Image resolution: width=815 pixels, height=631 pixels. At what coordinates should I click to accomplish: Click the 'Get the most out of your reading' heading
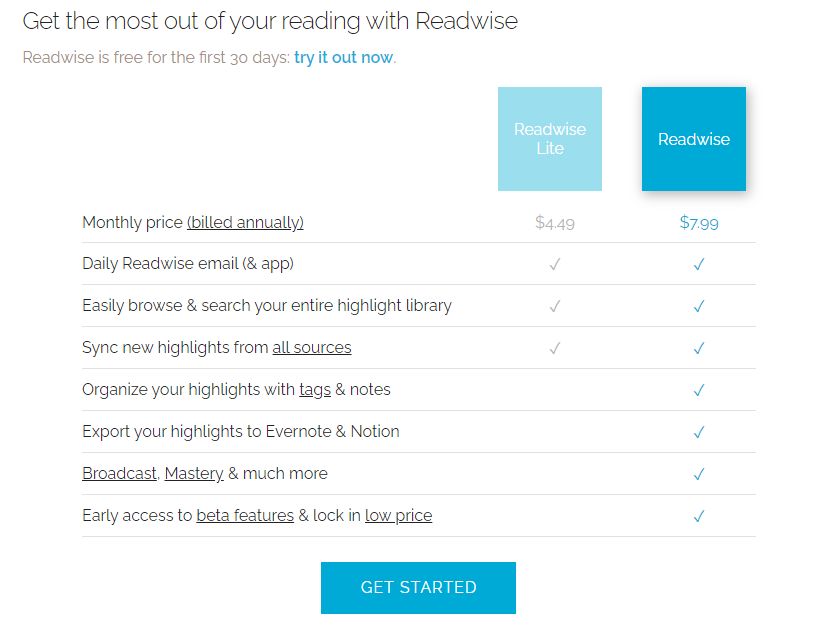(270, 22)
